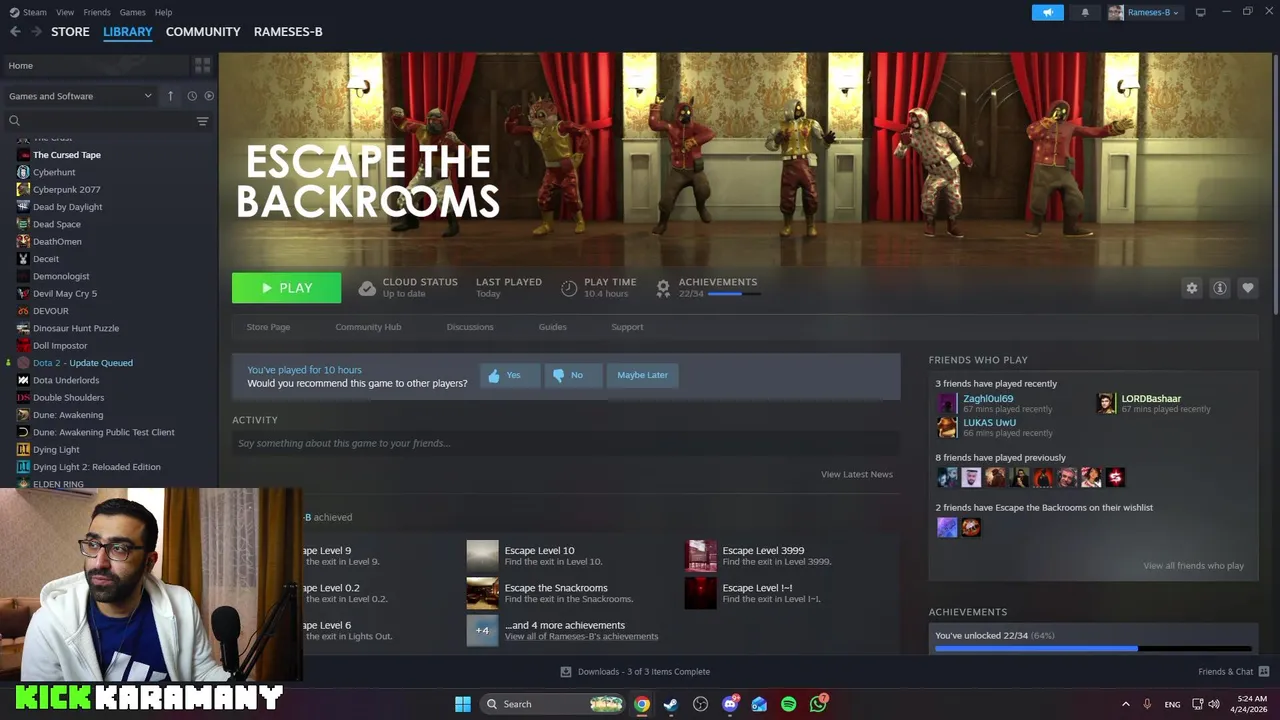Recommend the game with Yes
The width and height of the screenshot is (1280, 720).
click(510, 375)
